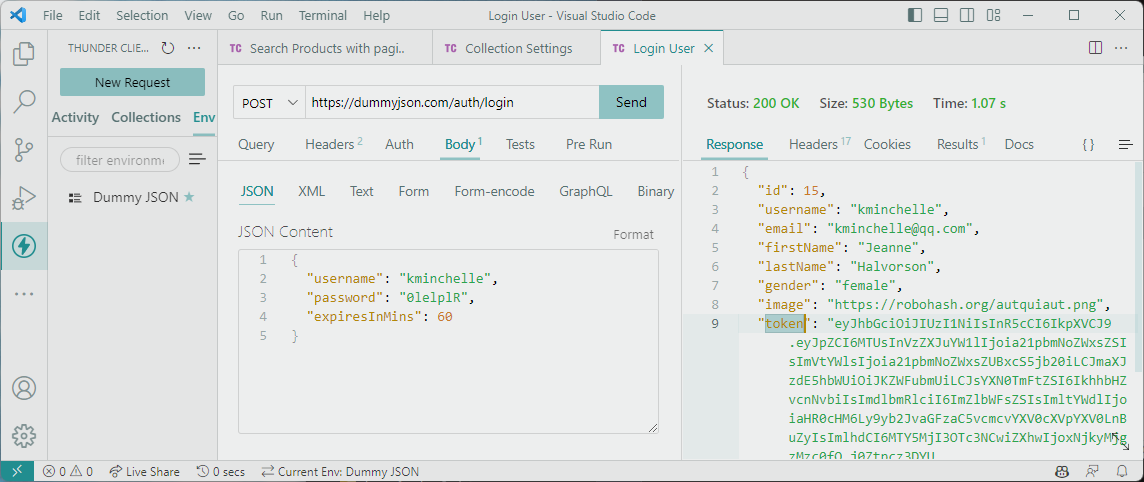The width and height of the screenshot is (1144, 482).
Task: Click the feedback icon in status bar
Action: point(1092,472)
